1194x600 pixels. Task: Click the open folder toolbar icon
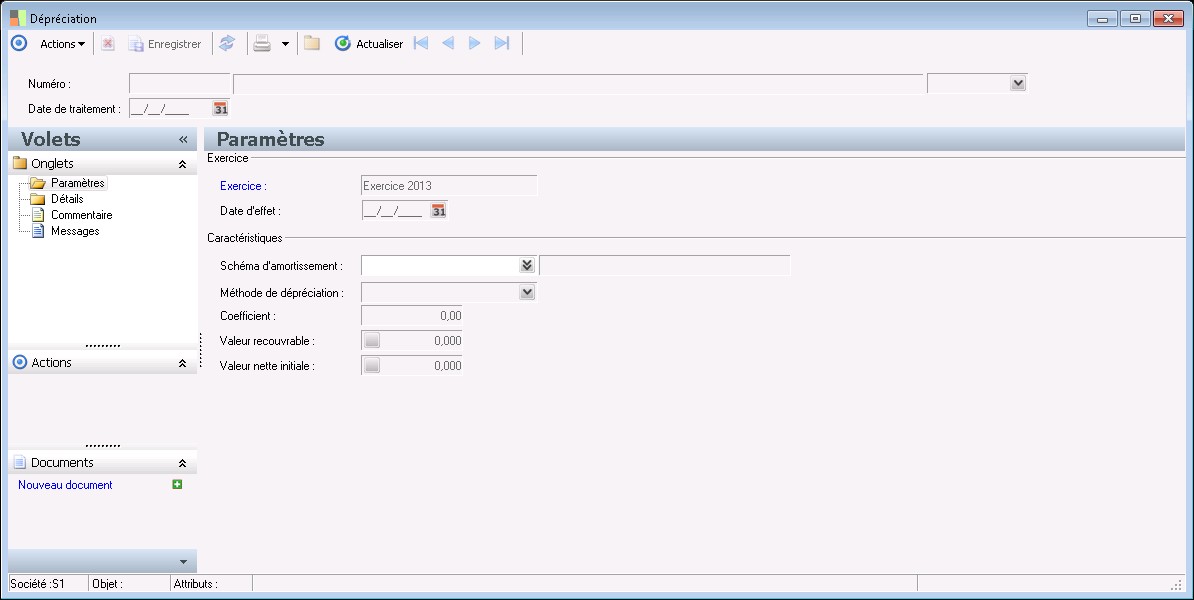pyautogui.click(x=312, y=43)
